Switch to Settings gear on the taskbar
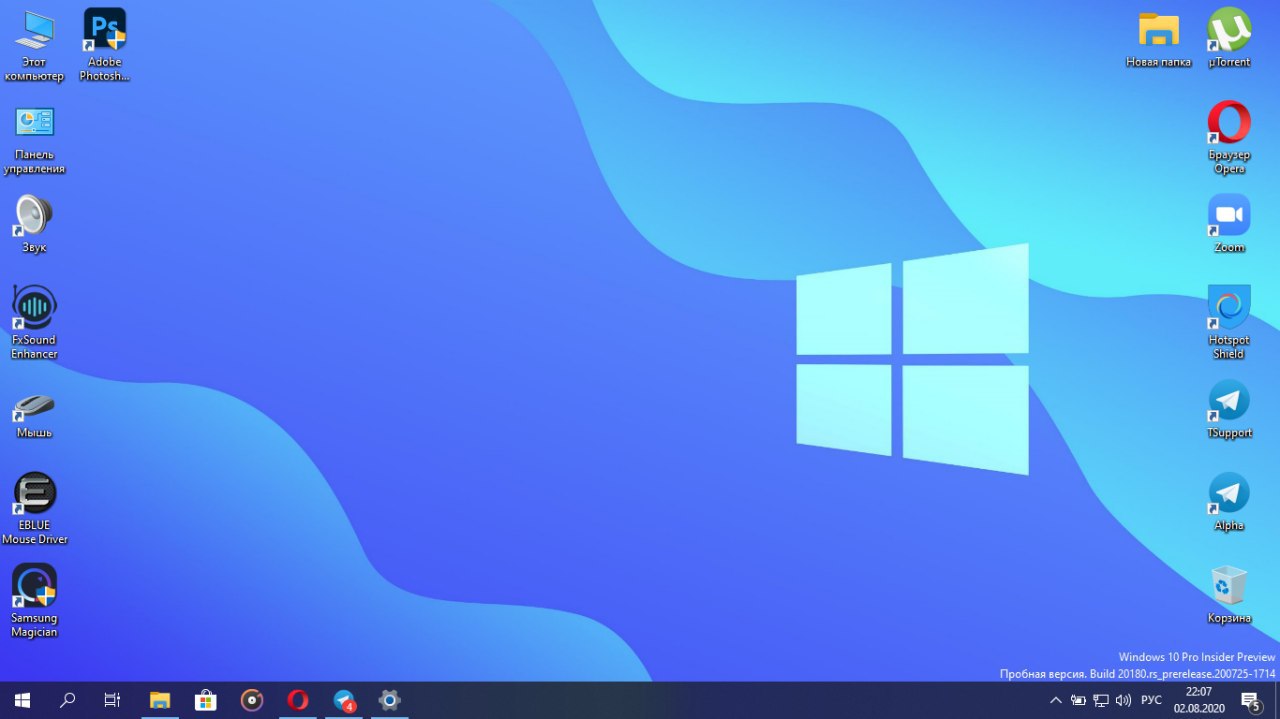This screenshot has width=1280, height=719. point(390,700)
